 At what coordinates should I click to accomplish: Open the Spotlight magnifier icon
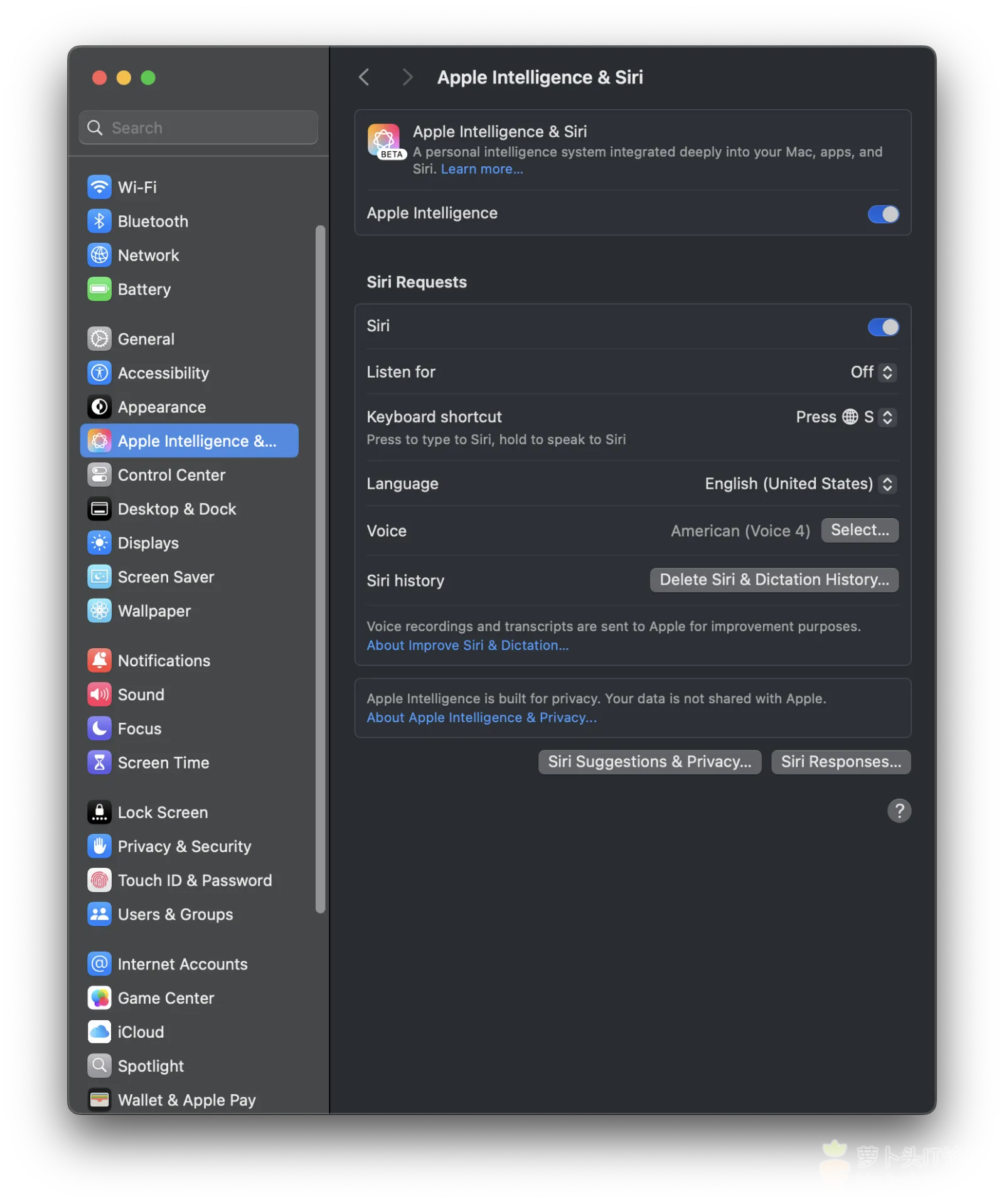pos(99,1065)
